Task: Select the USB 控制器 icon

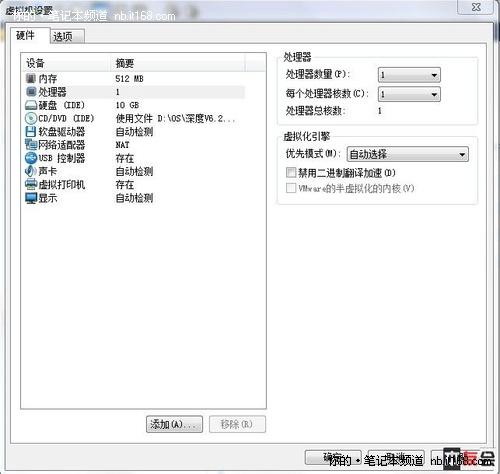Action: pyautogui.click(x=31, y=158)
